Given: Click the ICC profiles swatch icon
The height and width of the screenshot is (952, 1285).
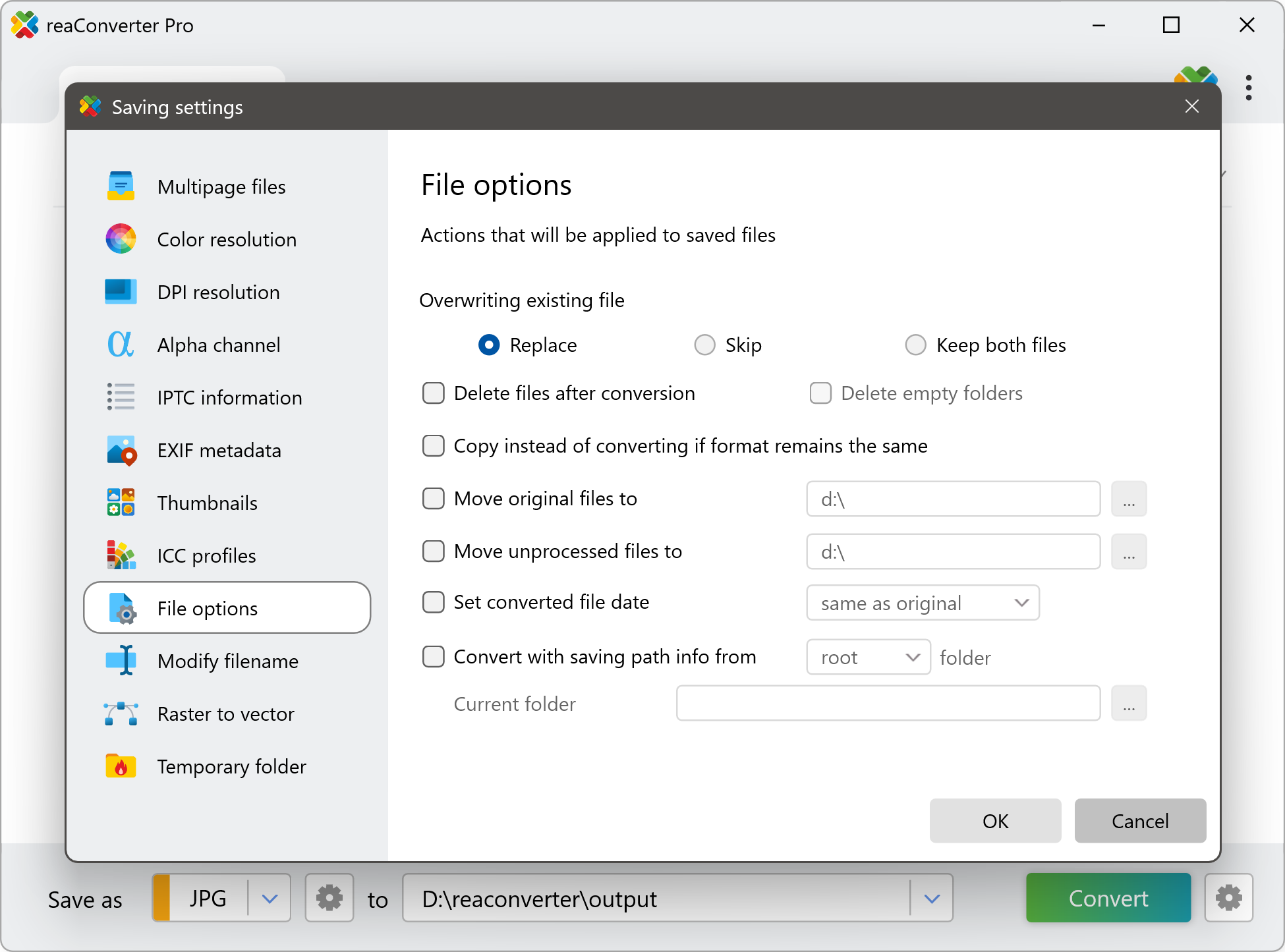Looking at the screenshot, I should click(121, 555).
